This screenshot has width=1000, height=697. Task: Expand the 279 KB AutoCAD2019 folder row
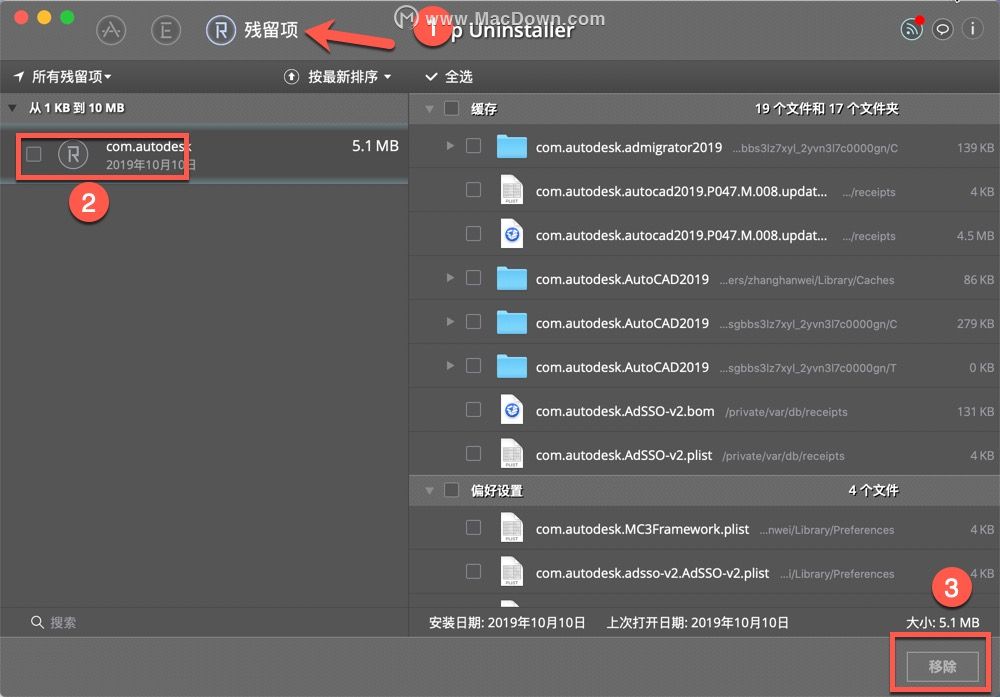coord(450,322)
